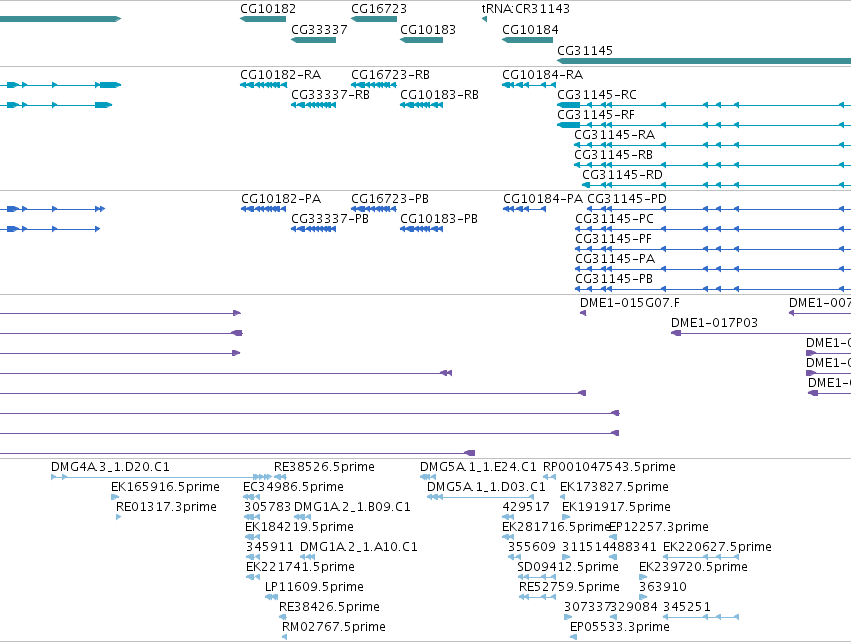Click EST EK220627.5prime
851x642 pixels.
tap(717, 547)
